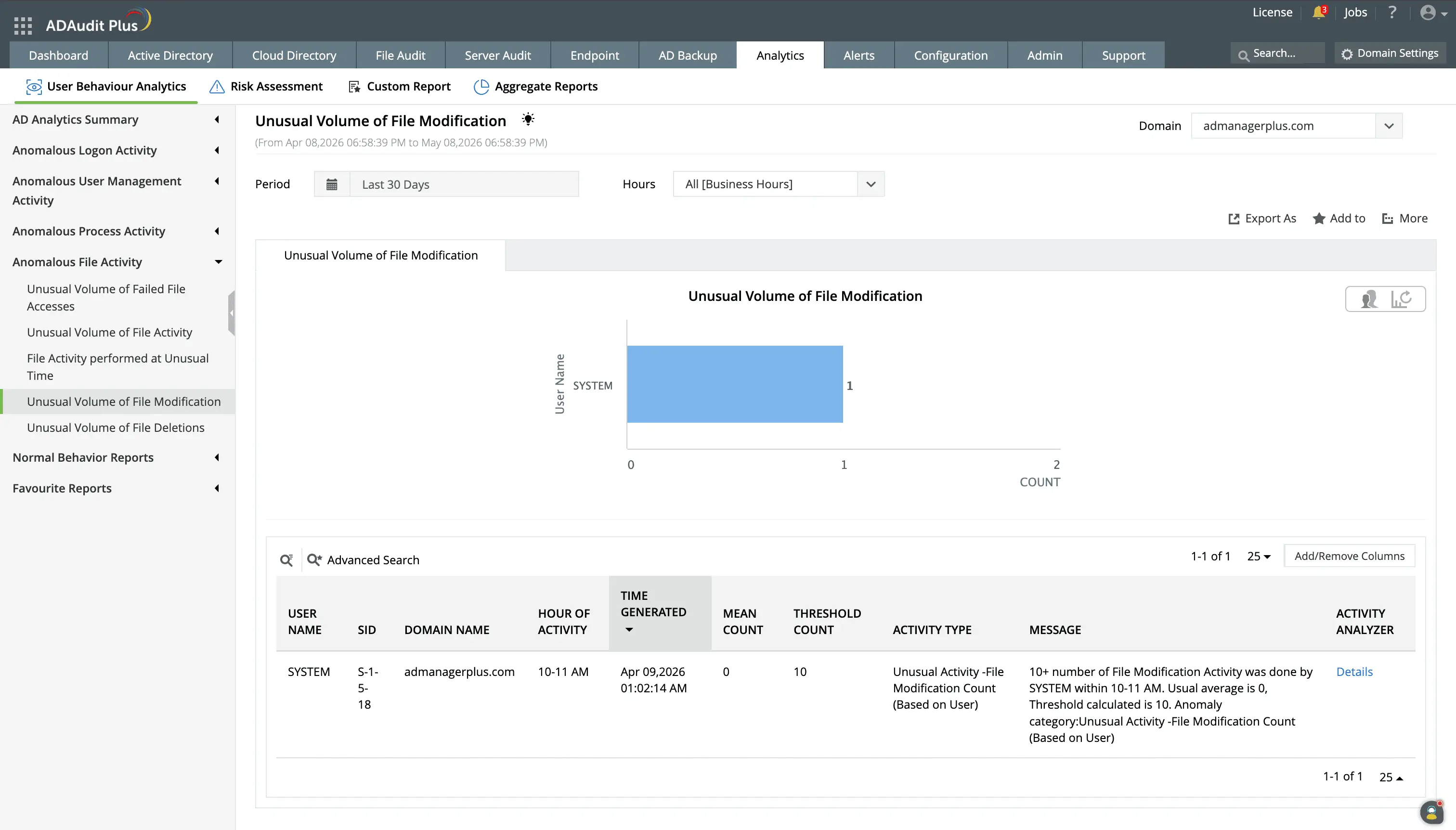Switch to the File Audit tab

pyautogui.click(x=400, y=55)
